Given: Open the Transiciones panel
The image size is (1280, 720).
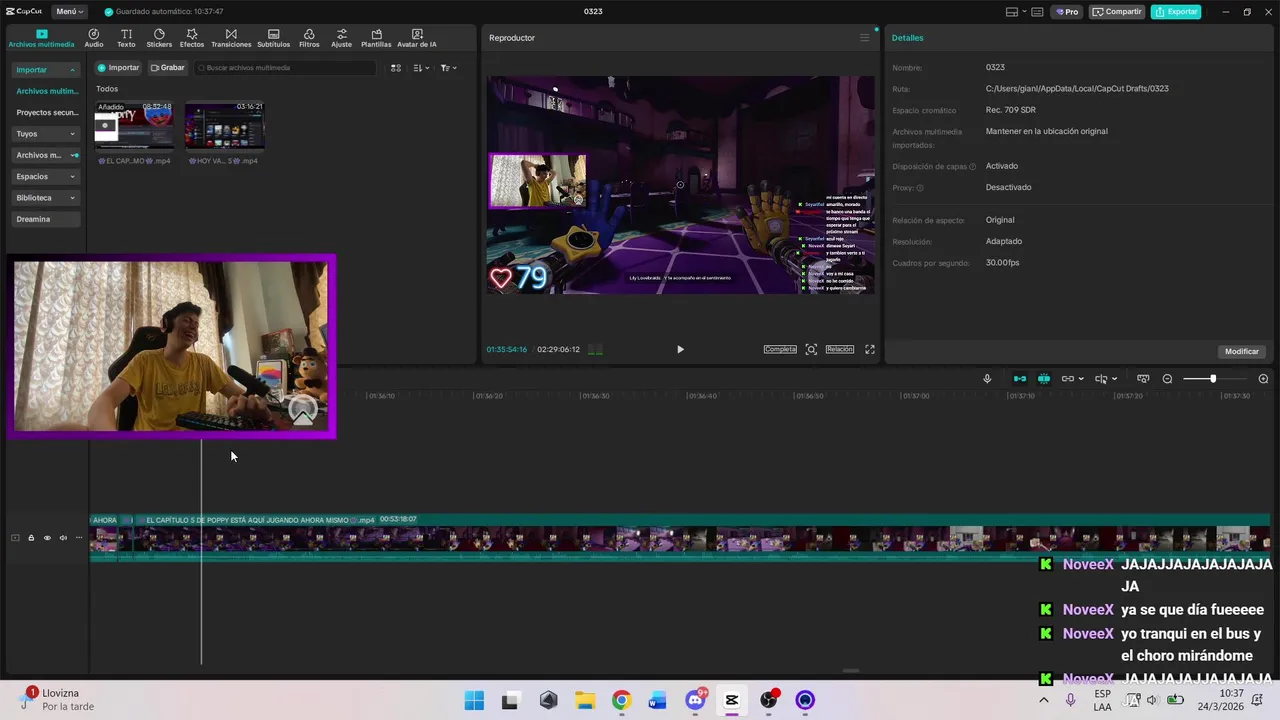Looking at the screenshot, I should (x=231, y=38).
